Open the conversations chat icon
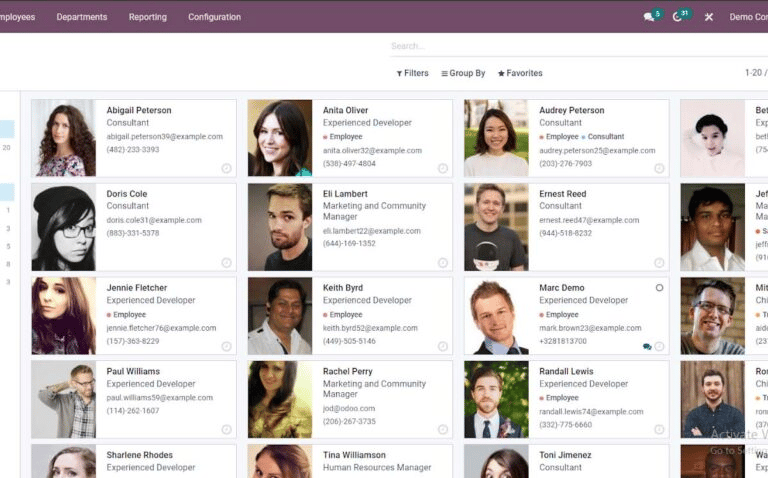 (649, 17)
